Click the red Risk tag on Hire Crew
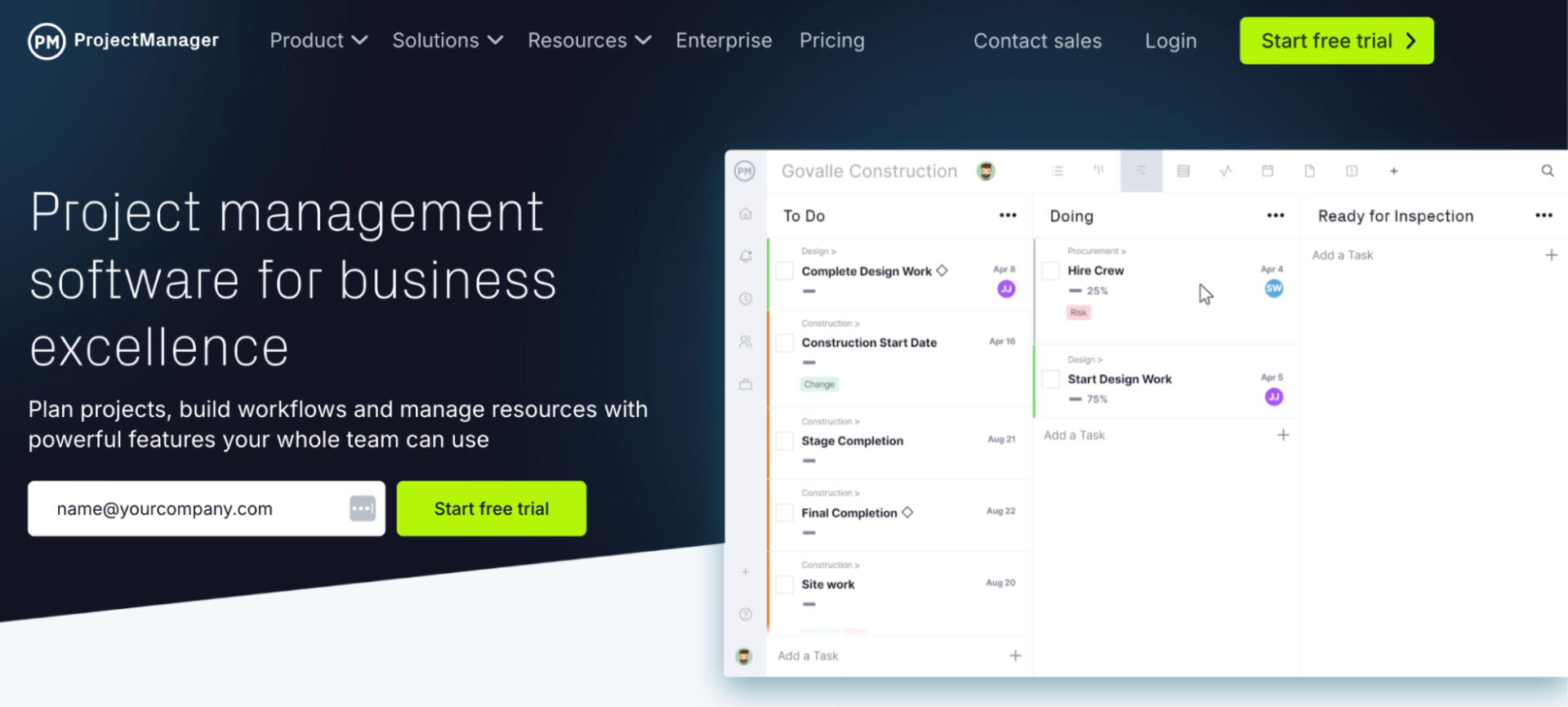 click(x=1078, y=313)
